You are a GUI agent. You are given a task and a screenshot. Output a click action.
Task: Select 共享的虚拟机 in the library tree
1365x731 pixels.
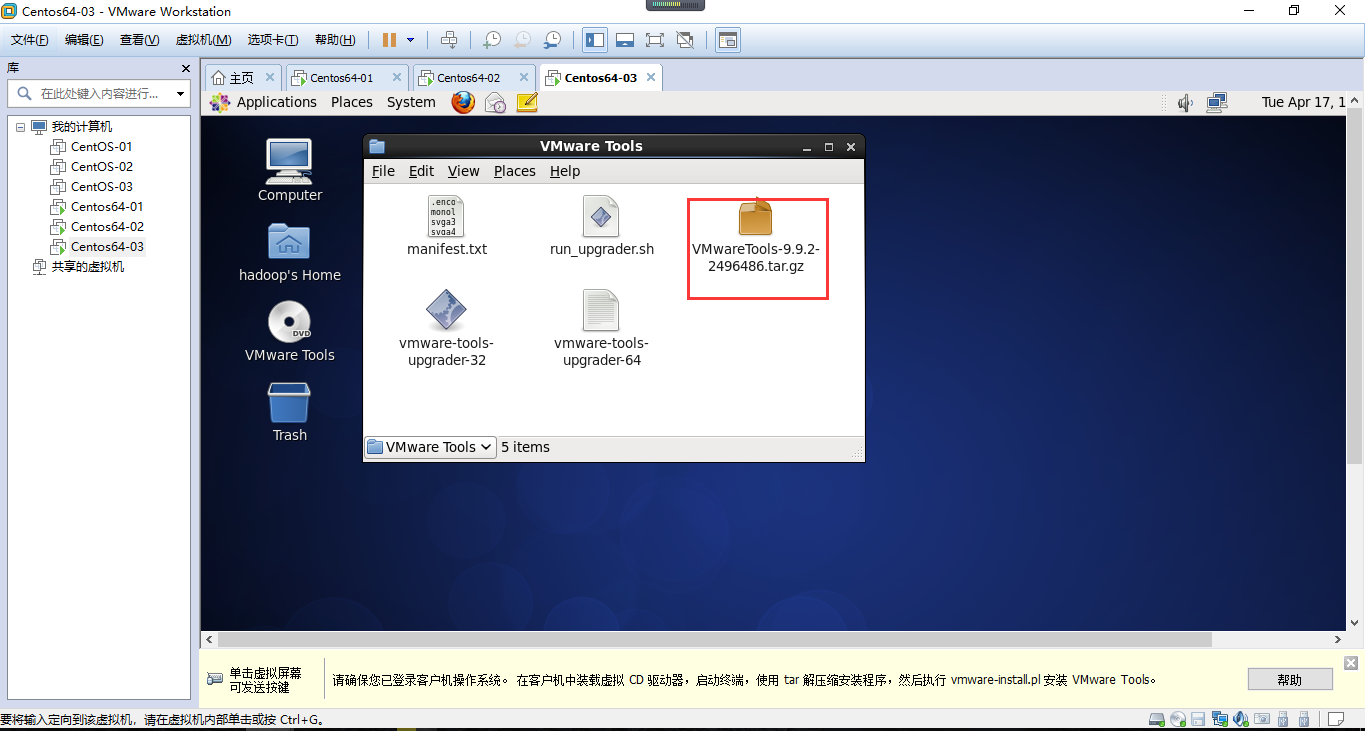78,267
